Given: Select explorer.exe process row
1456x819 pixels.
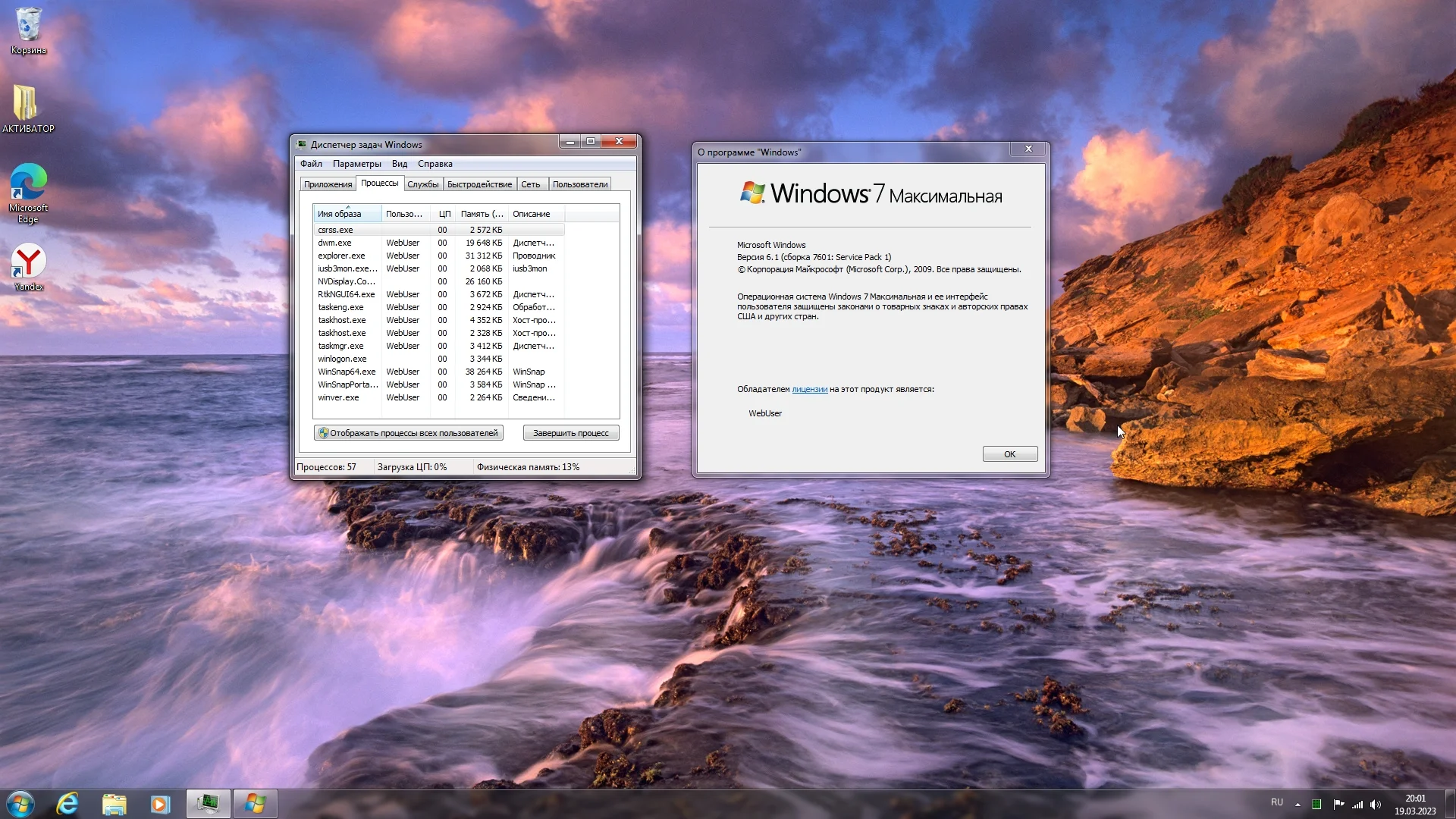Looking at the screenshot, I should coord(341,256).
